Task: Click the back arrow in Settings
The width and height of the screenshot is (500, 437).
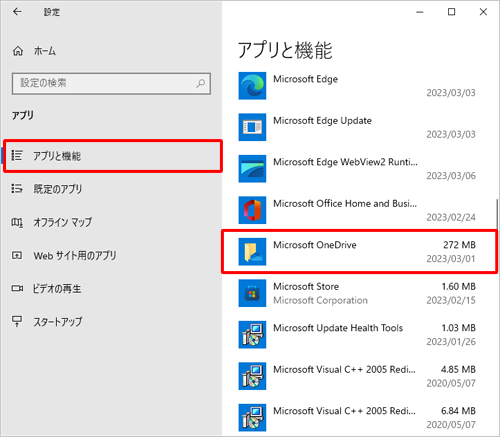Action: (x=17, y=12)
